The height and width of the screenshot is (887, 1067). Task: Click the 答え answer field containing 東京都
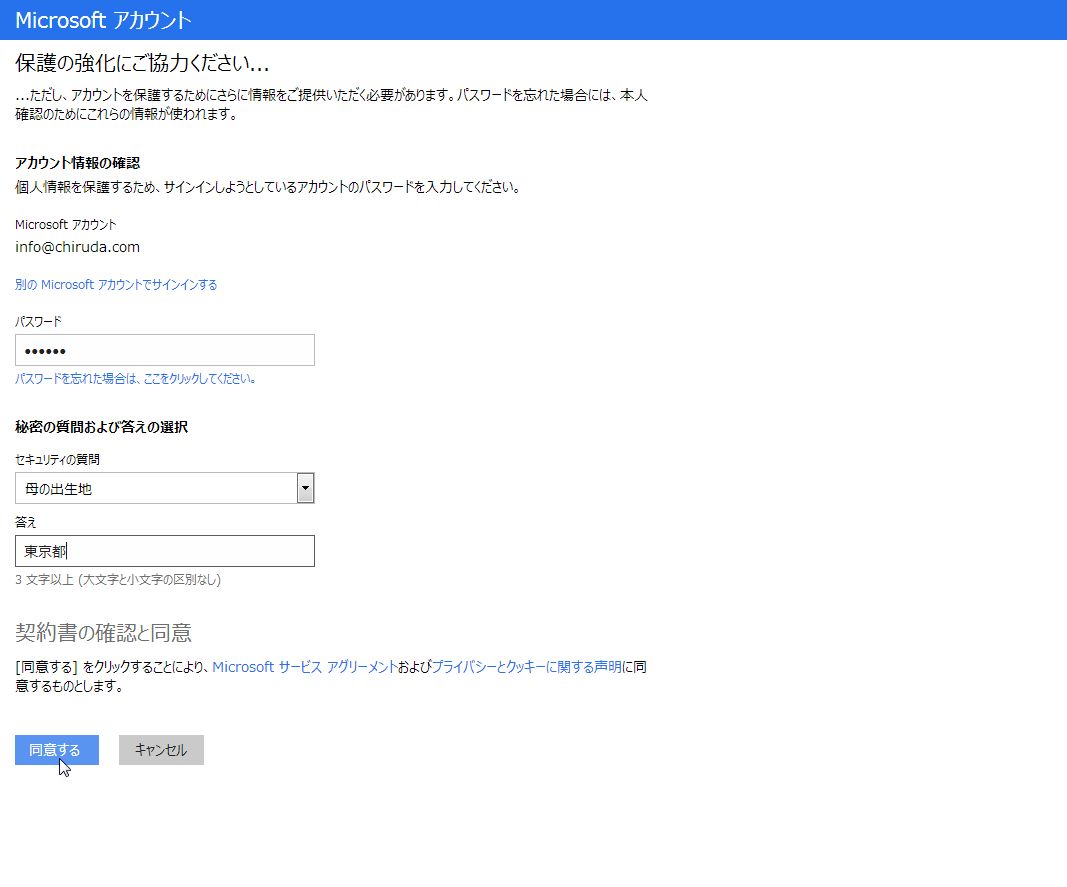165,551
